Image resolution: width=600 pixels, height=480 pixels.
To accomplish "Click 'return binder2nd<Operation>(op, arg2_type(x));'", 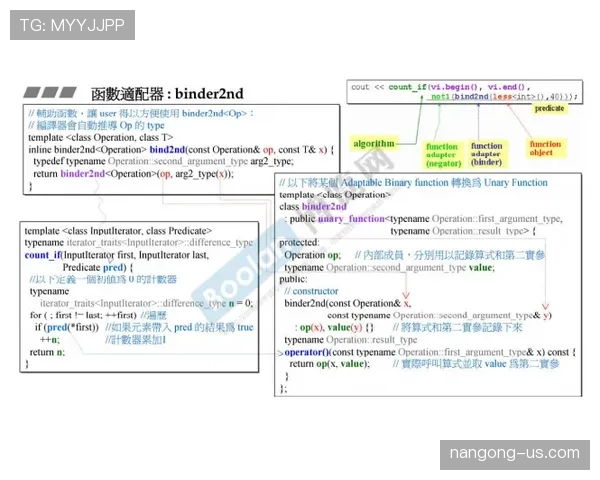I will [134, 174].
